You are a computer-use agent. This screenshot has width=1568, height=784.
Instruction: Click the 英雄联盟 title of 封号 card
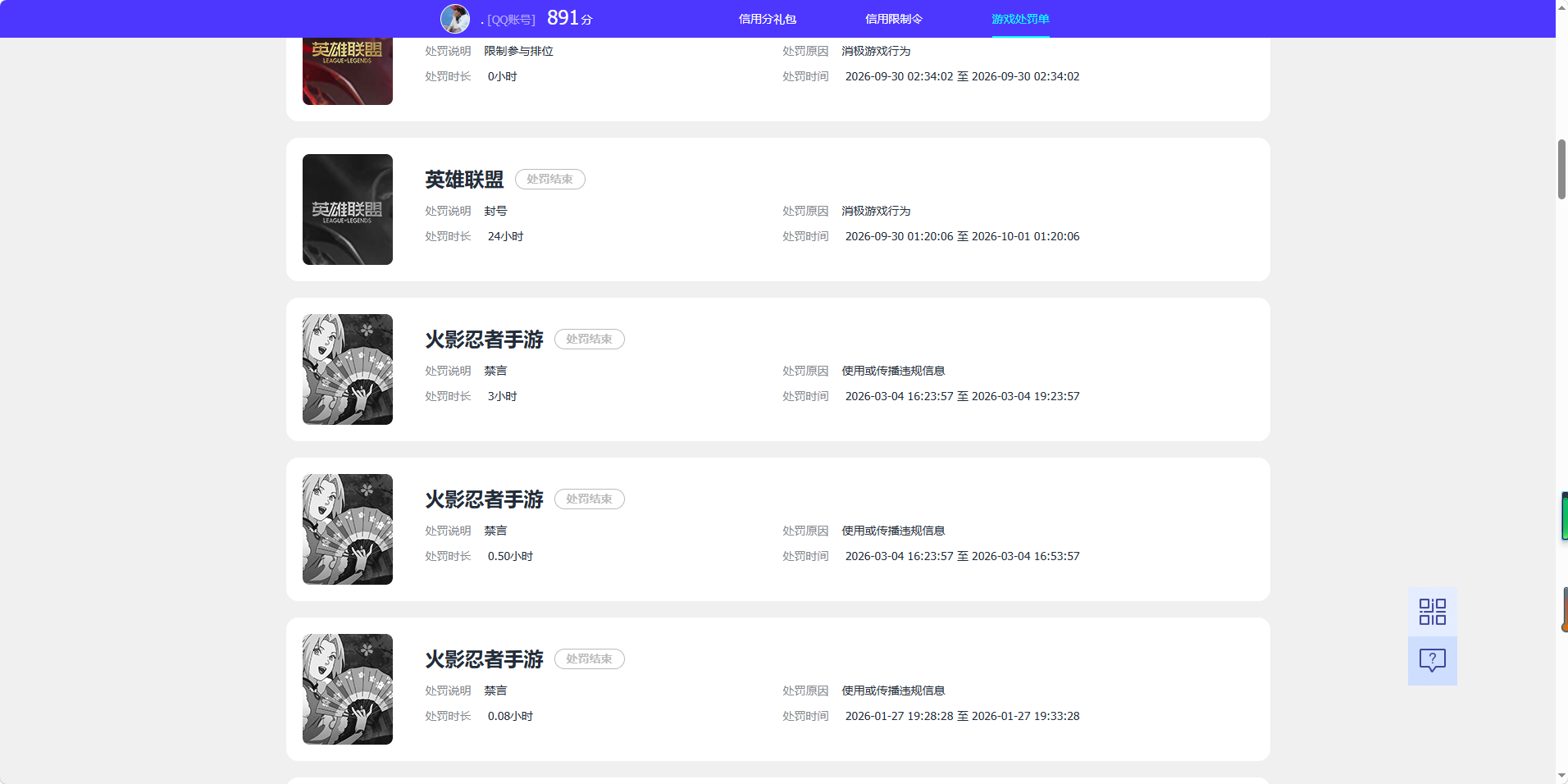[464, 180]
